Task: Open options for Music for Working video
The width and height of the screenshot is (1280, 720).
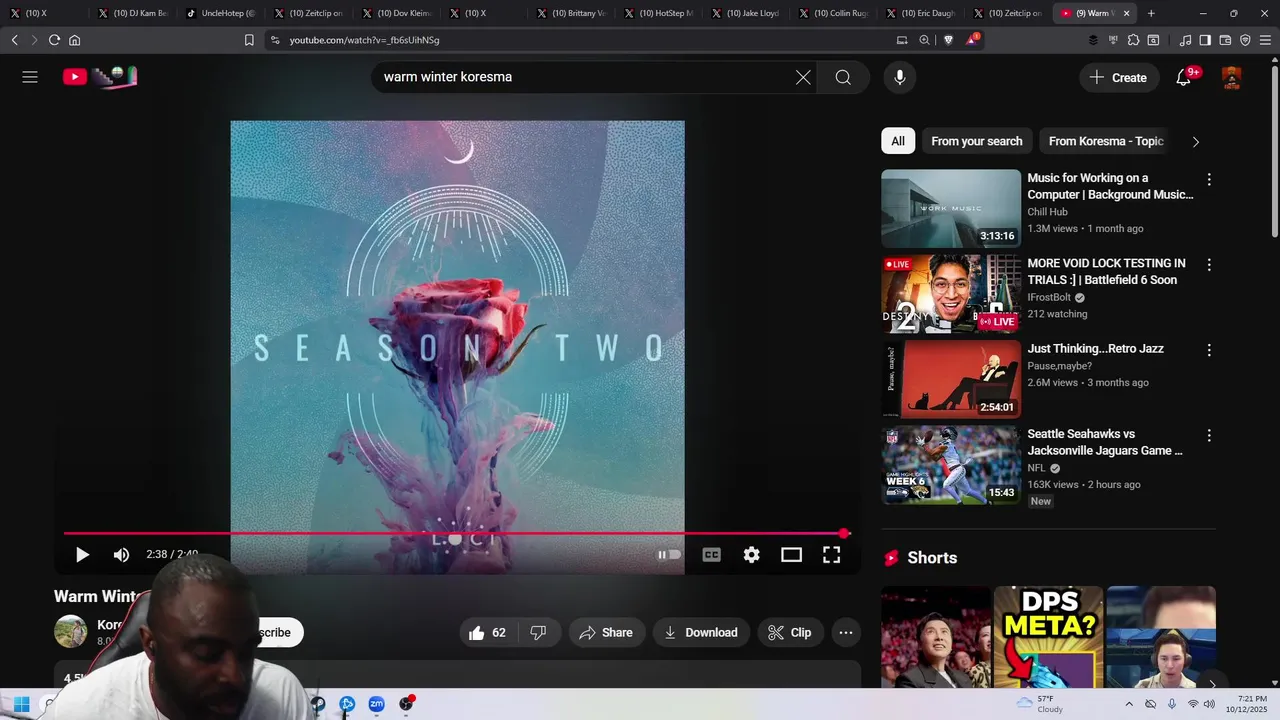Action: coord(1209,180)
